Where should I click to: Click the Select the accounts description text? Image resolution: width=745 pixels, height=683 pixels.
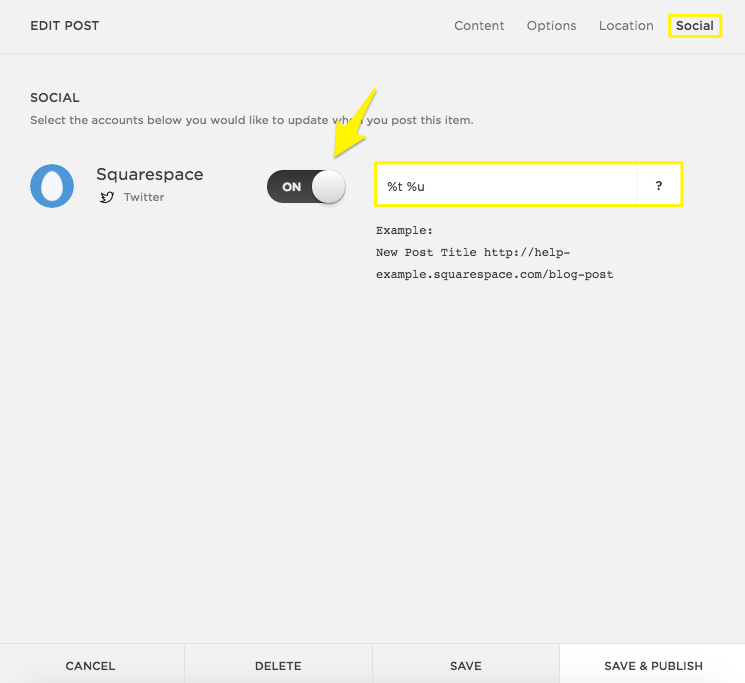click(251, 120)
